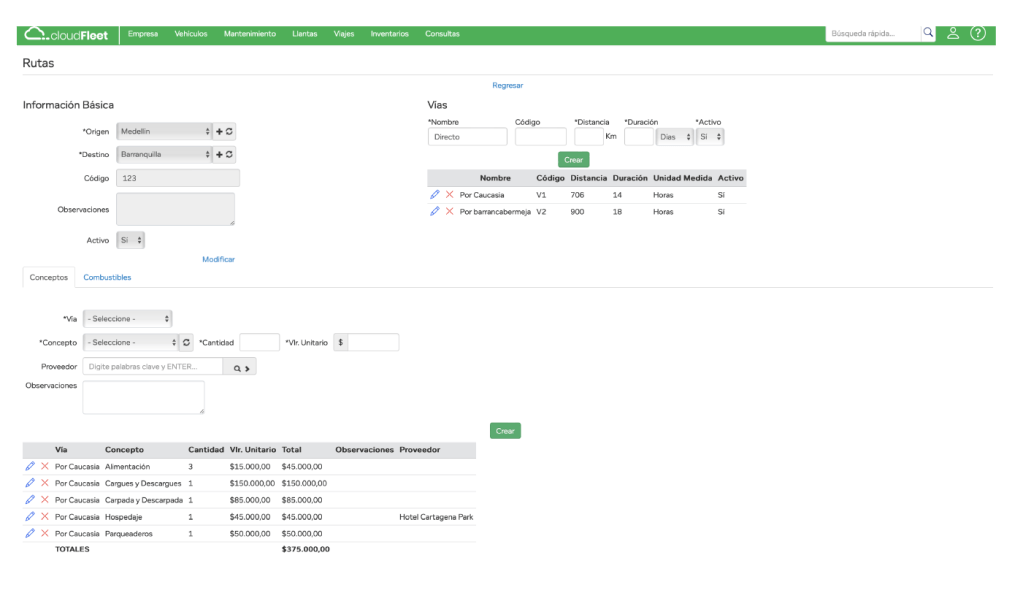Image resolution: width=1023 pixels, height=593 pixels.
Task: Click the Nombre field containing Directo
Action: [x=467, y=137]
